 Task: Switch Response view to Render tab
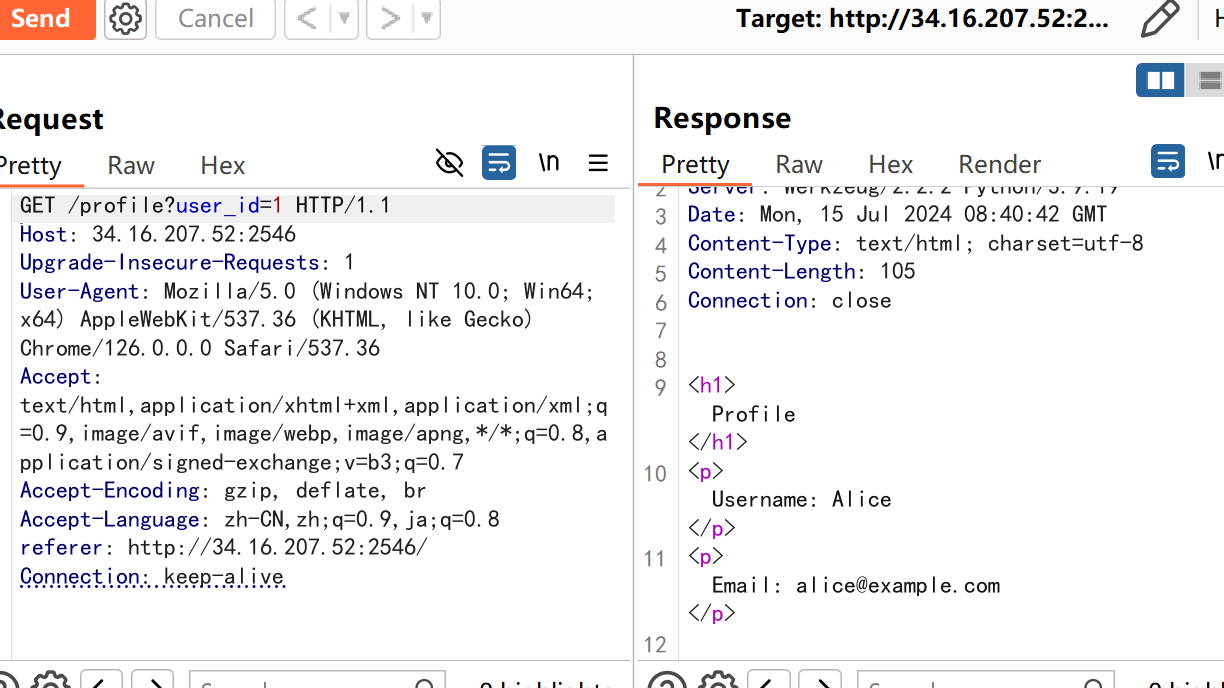tap(1000, 164)
